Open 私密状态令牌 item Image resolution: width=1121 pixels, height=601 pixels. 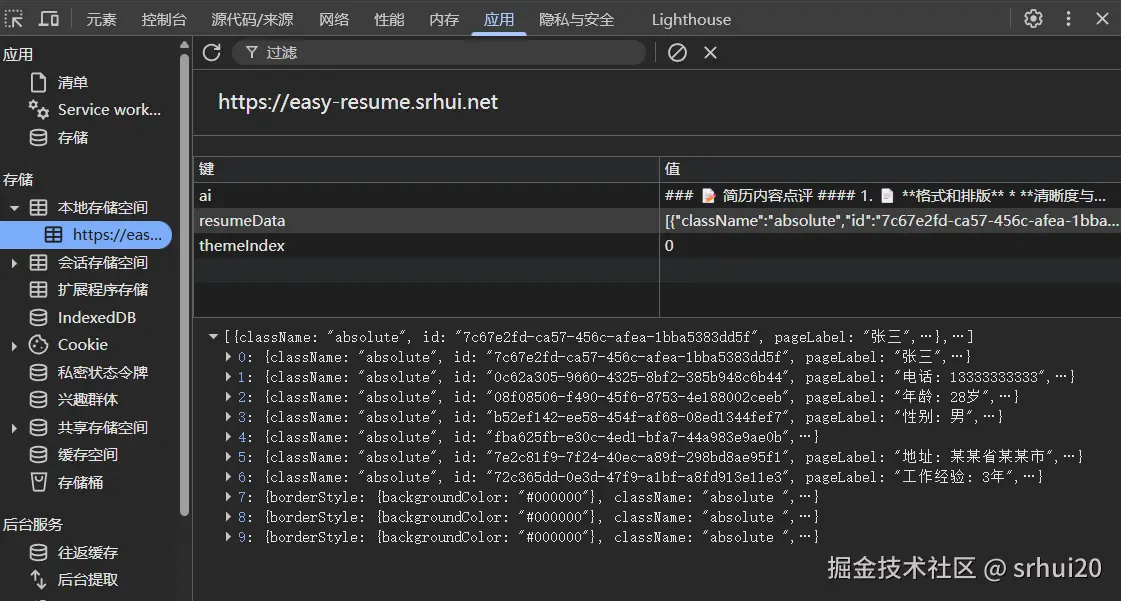tap(102, 372)
